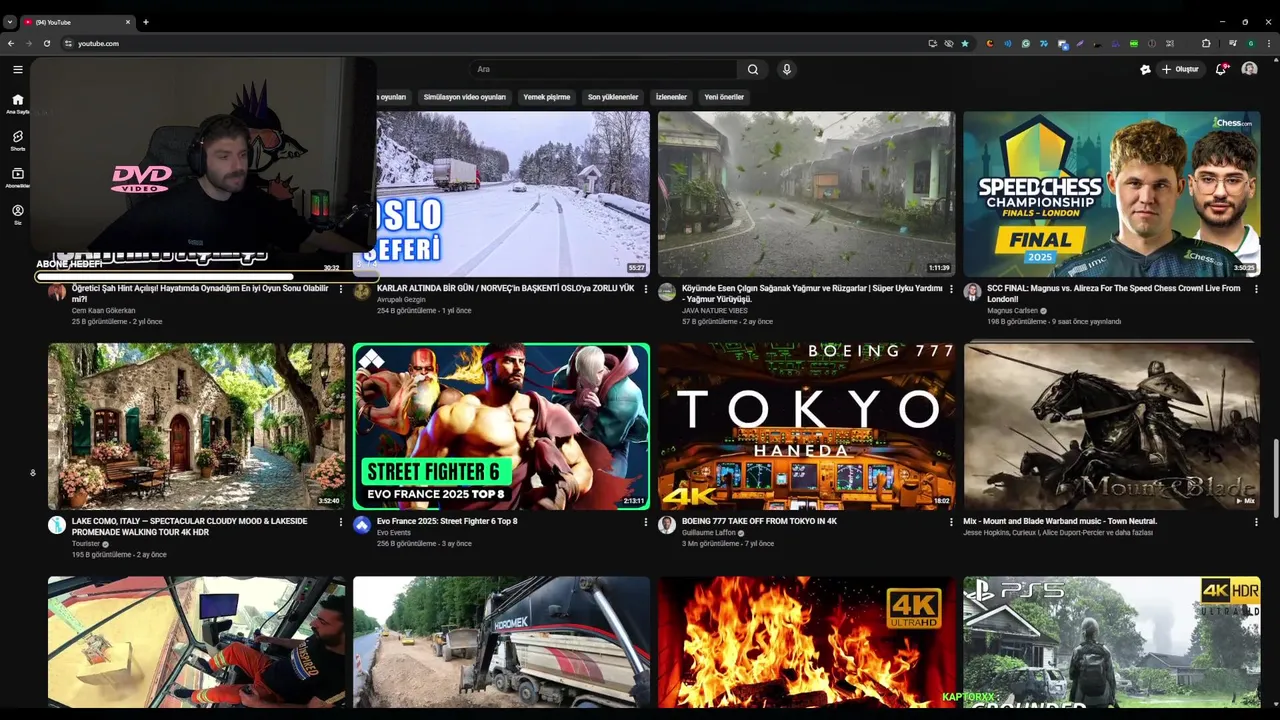This screenshot has height=720, width=1280.
Task: Open the tab search dropdown arrow
Action: pyautogui.click(x=10, y=22)
